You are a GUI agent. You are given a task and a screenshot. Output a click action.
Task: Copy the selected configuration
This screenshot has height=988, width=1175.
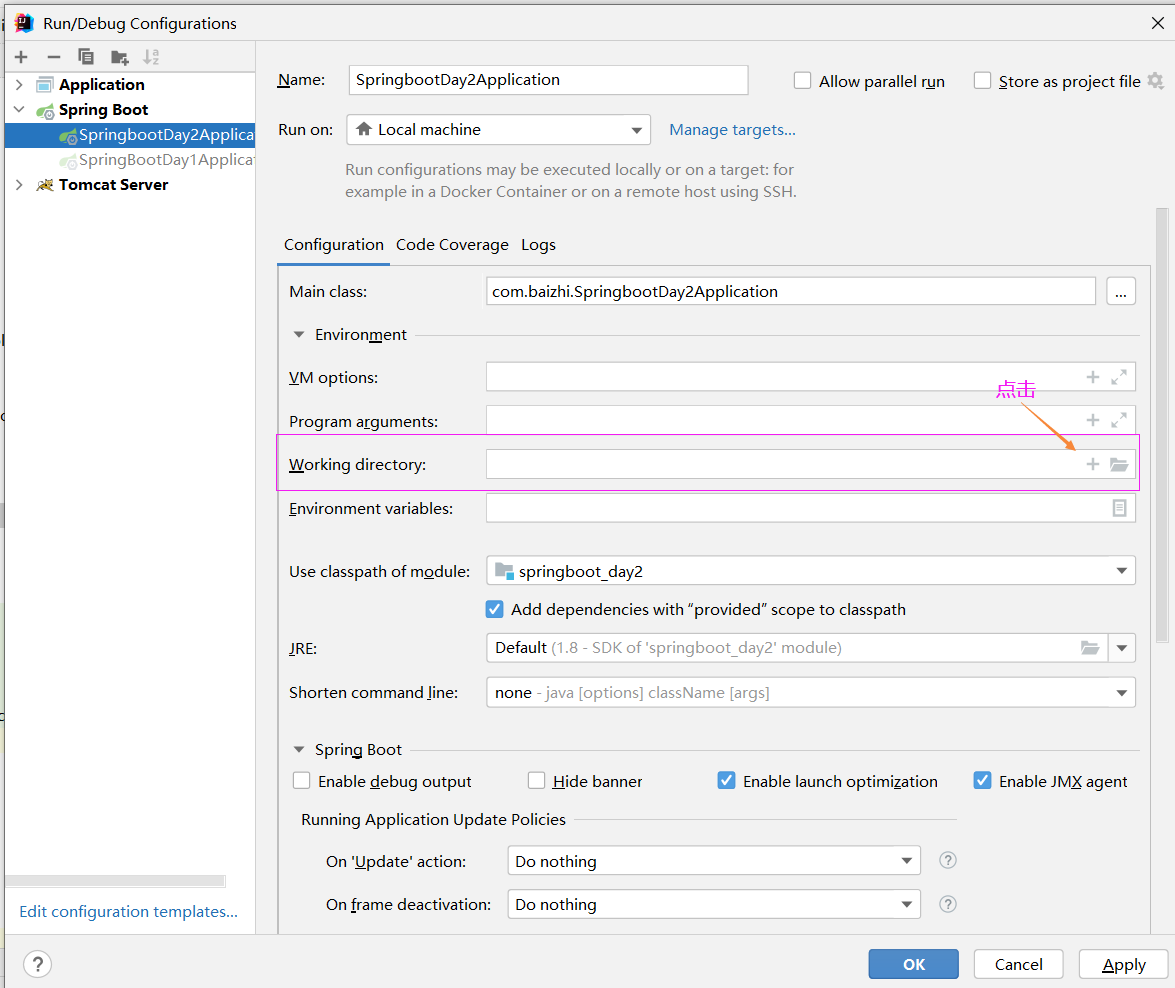coord(86,57)
